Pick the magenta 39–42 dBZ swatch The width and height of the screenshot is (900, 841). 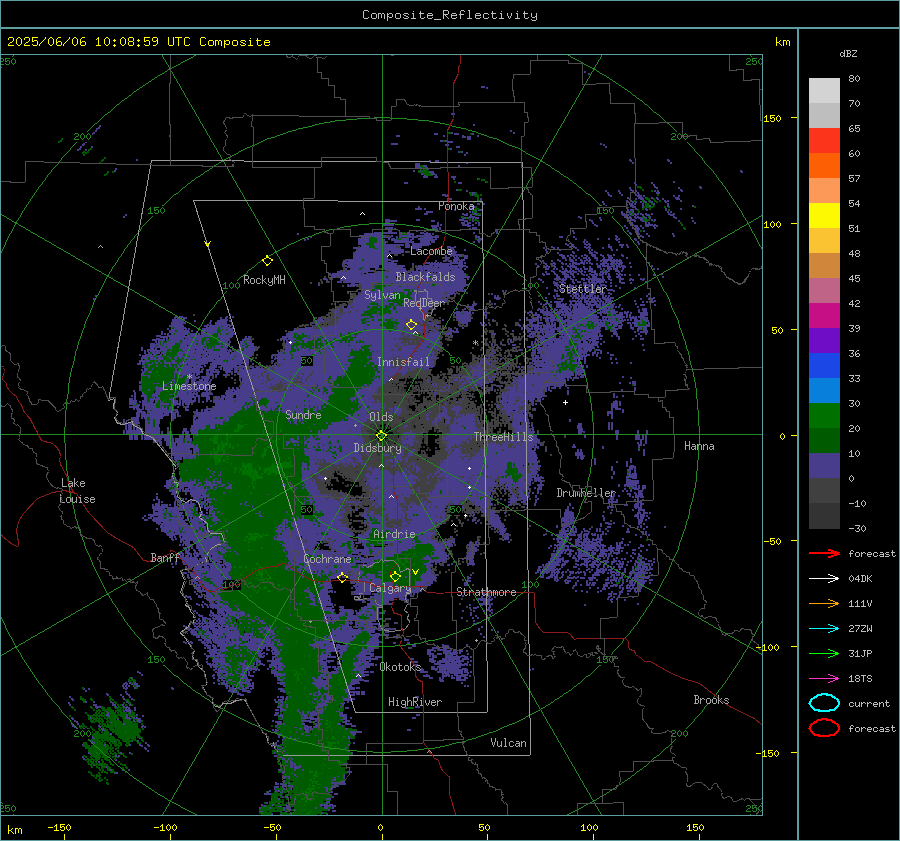pos(824,316)
